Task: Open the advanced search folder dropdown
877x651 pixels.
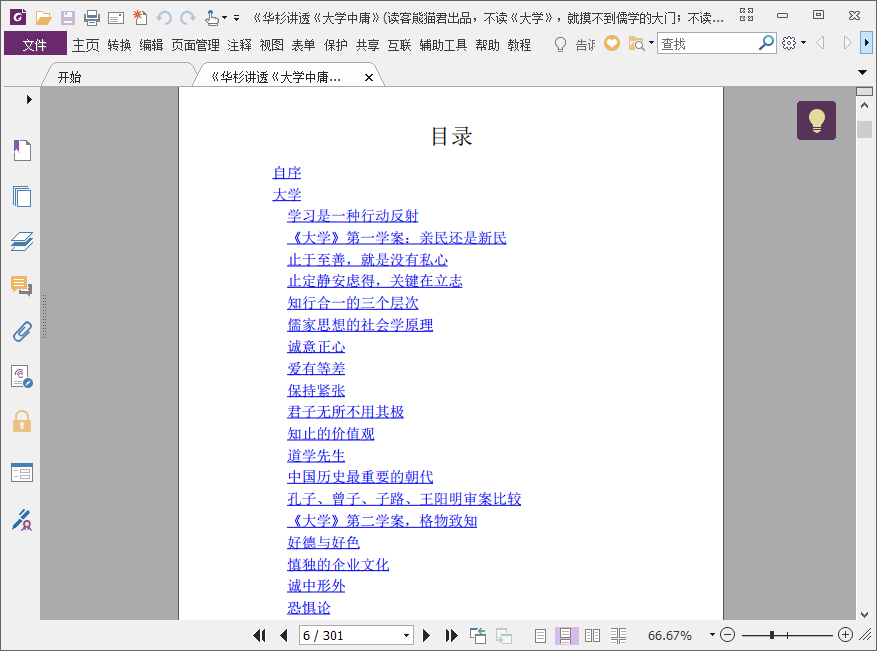Action: tap(651, 43)
